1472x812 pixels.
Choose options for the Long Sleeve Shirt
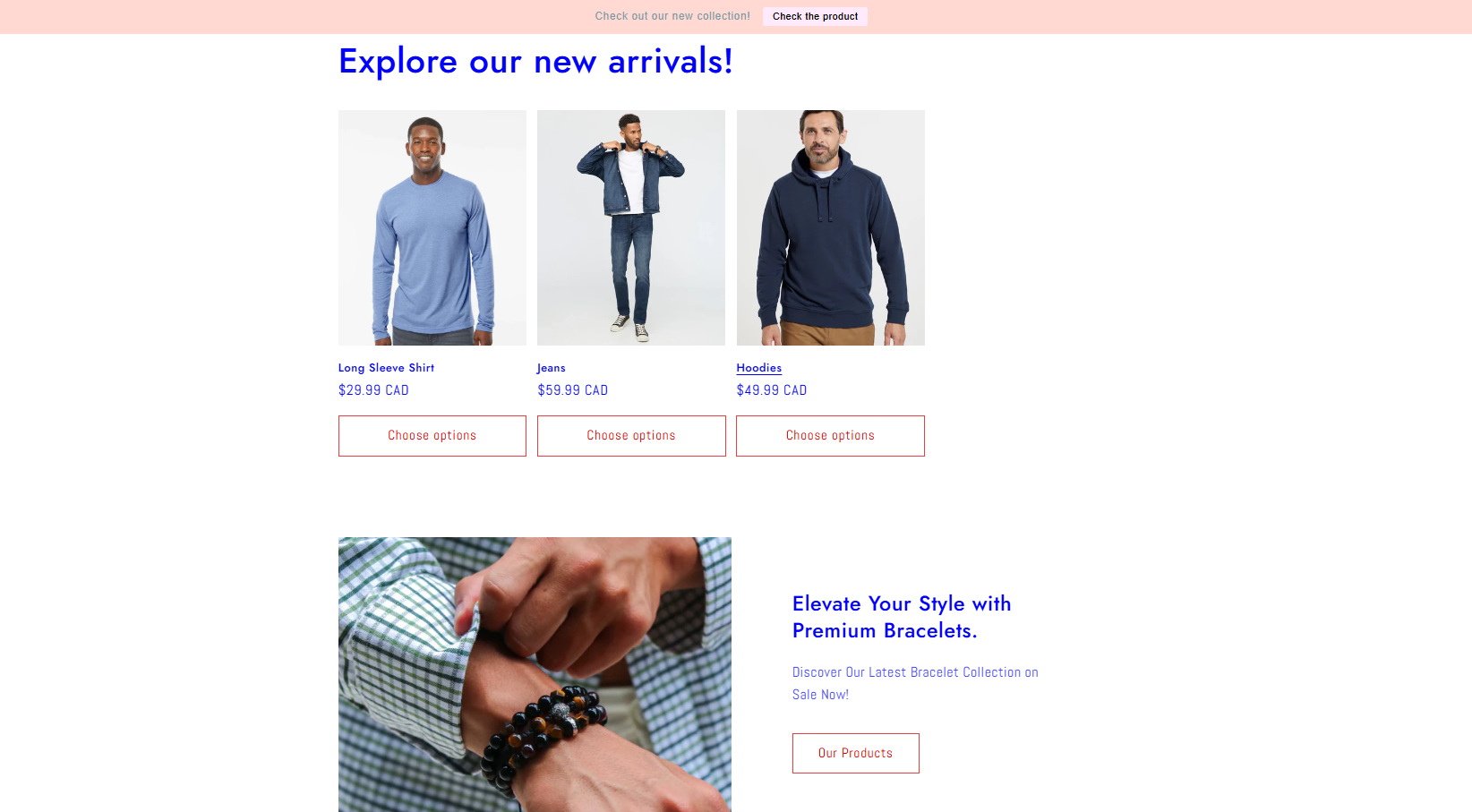click(x=432, y=436)
